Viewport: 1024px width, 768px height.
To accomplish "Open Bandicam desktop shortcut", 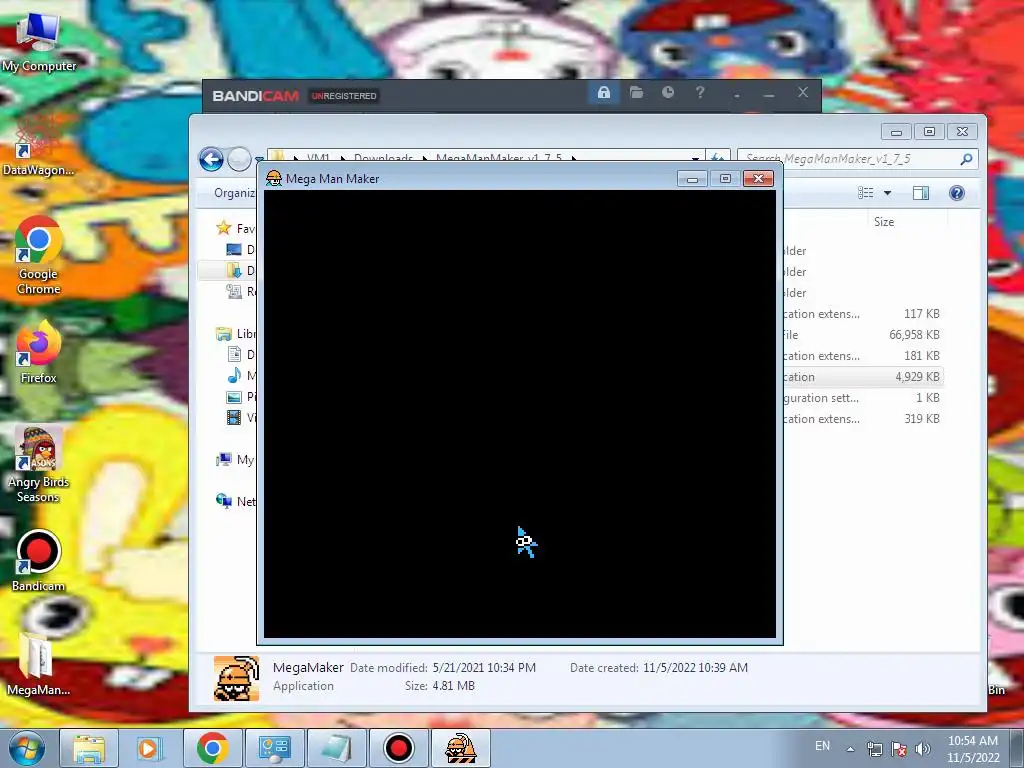I will click(x=39, y=560).
